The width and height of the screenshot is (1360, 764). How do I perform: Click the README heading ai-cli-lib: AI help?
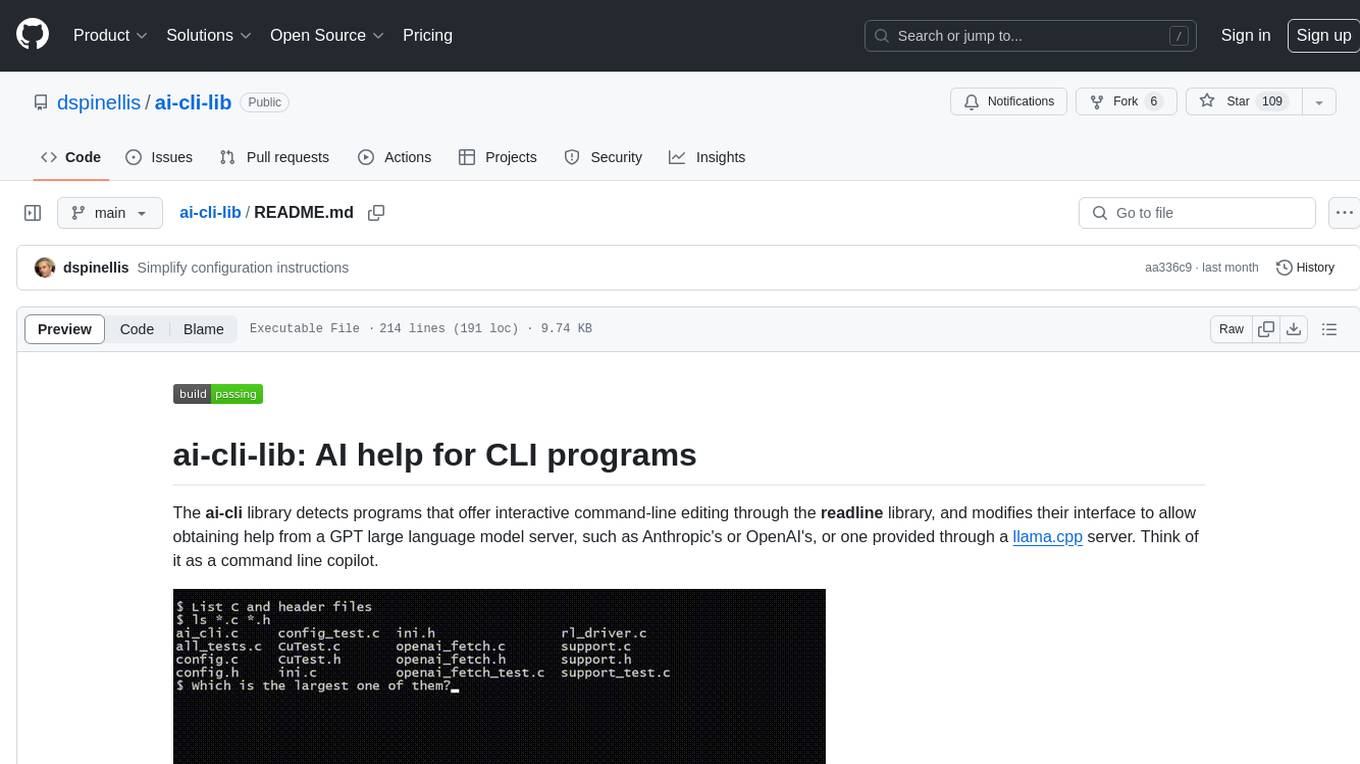click(435, 455)
